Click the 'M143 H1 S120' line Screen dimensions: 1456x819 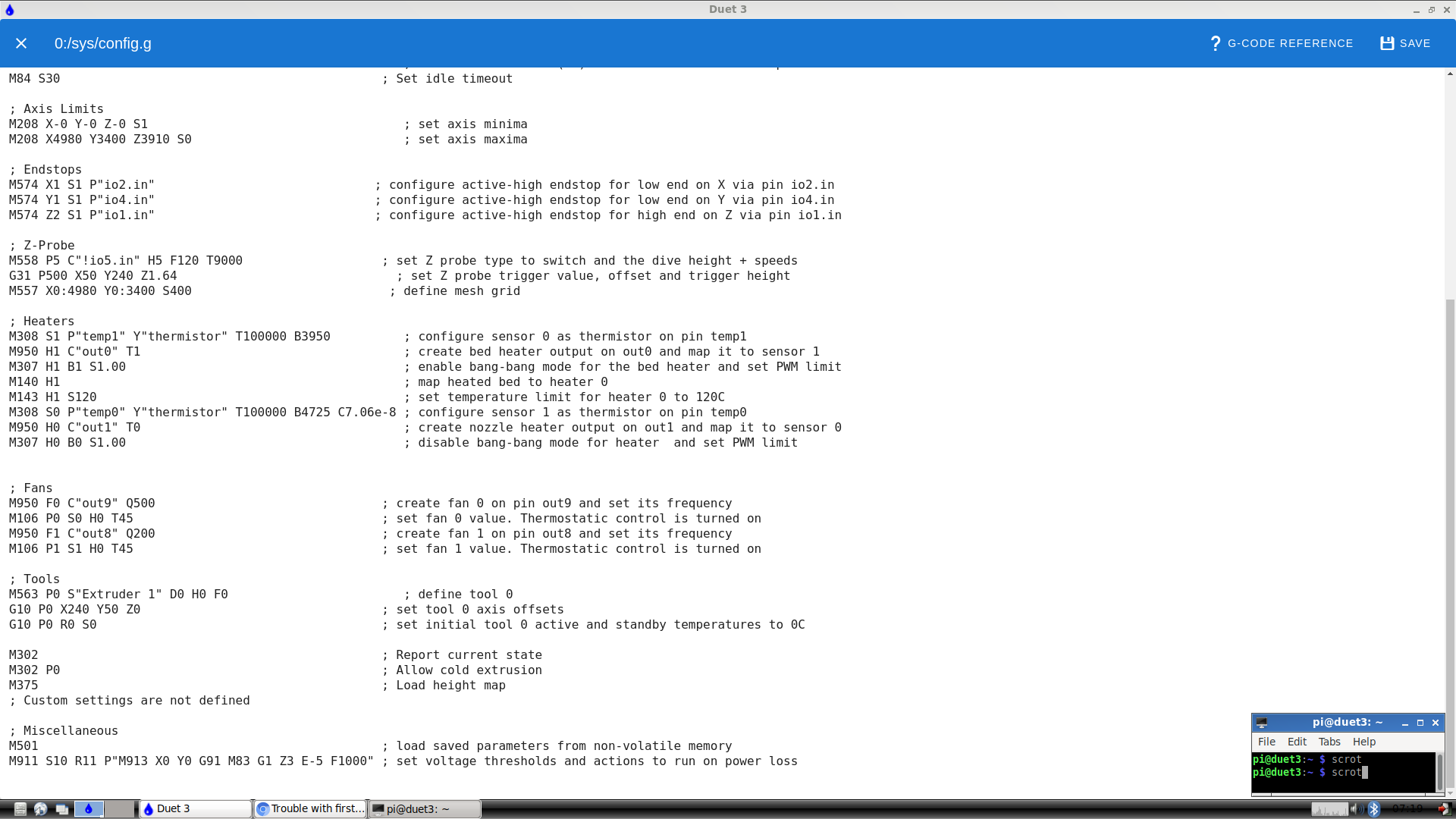tap(52, 397)
